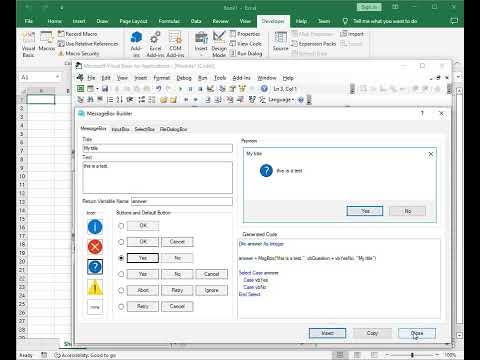Select the blue information icon
Viewport: 480px width, 360px height.
[95, 227]
